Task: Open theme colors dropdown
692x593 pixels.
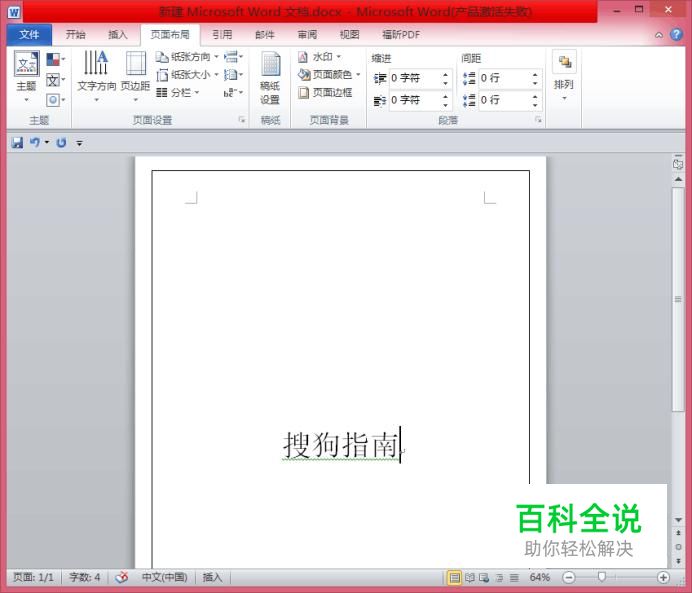Action: coord(56,59)
